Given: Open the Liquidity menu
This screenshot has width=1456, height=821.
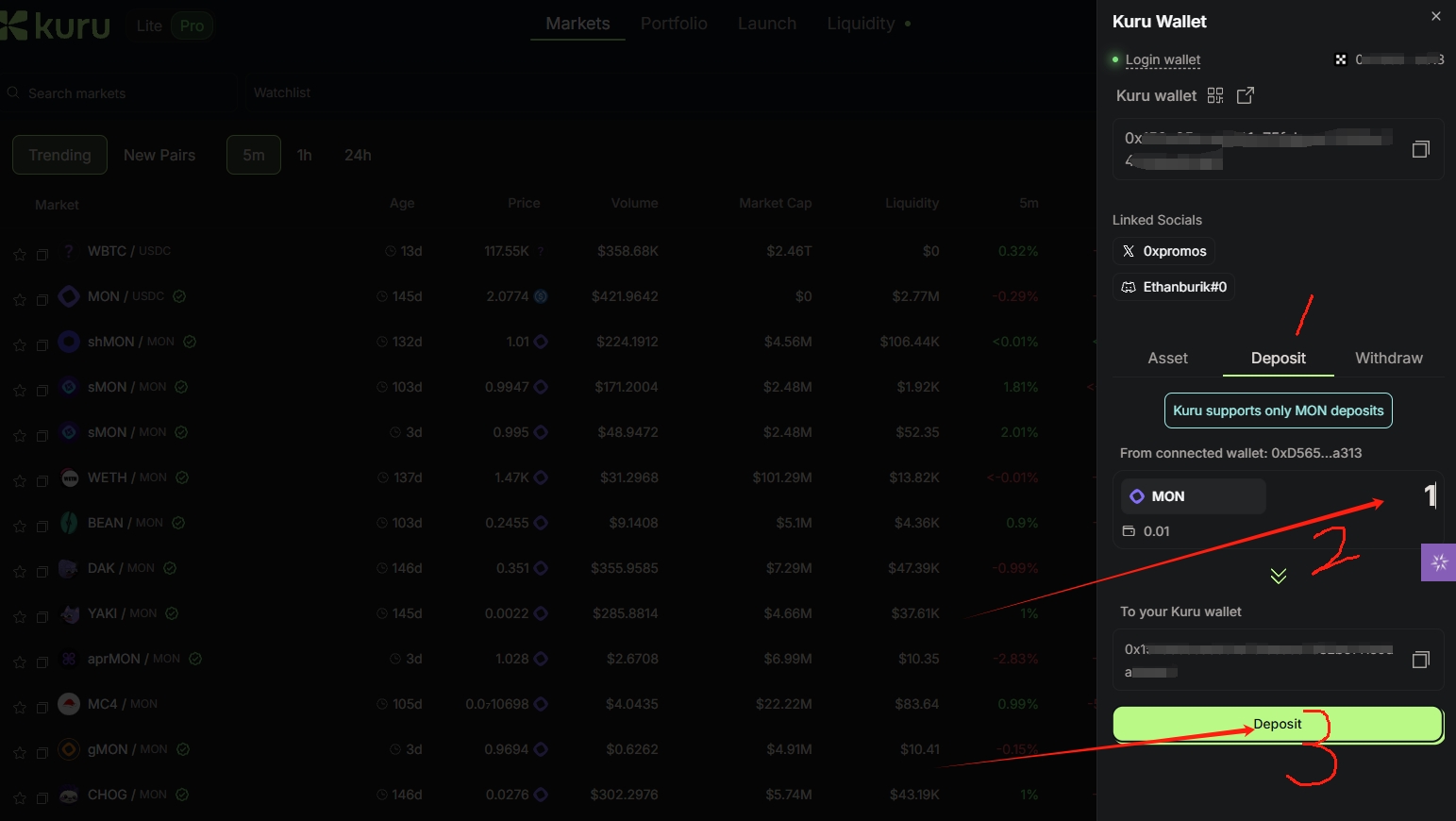Looking at the screenshot, I should tap(861, 24).
